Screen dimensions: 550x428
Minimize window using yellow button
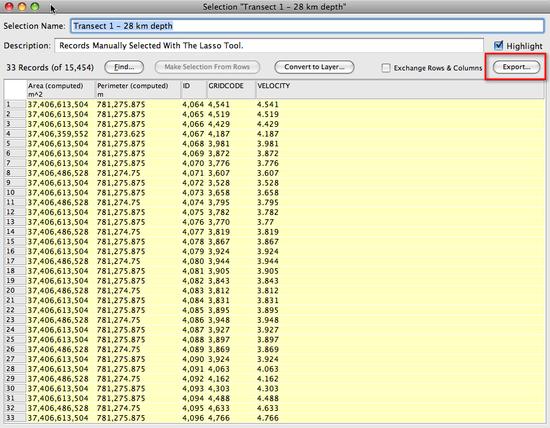tap(22, 7)
